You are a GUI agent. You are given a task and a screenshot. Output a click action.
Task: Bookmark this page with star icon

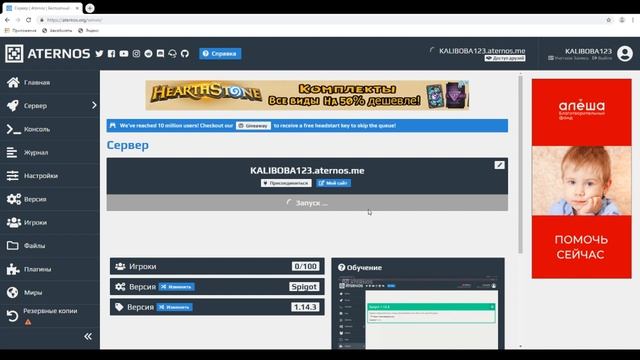pos(609,20)
